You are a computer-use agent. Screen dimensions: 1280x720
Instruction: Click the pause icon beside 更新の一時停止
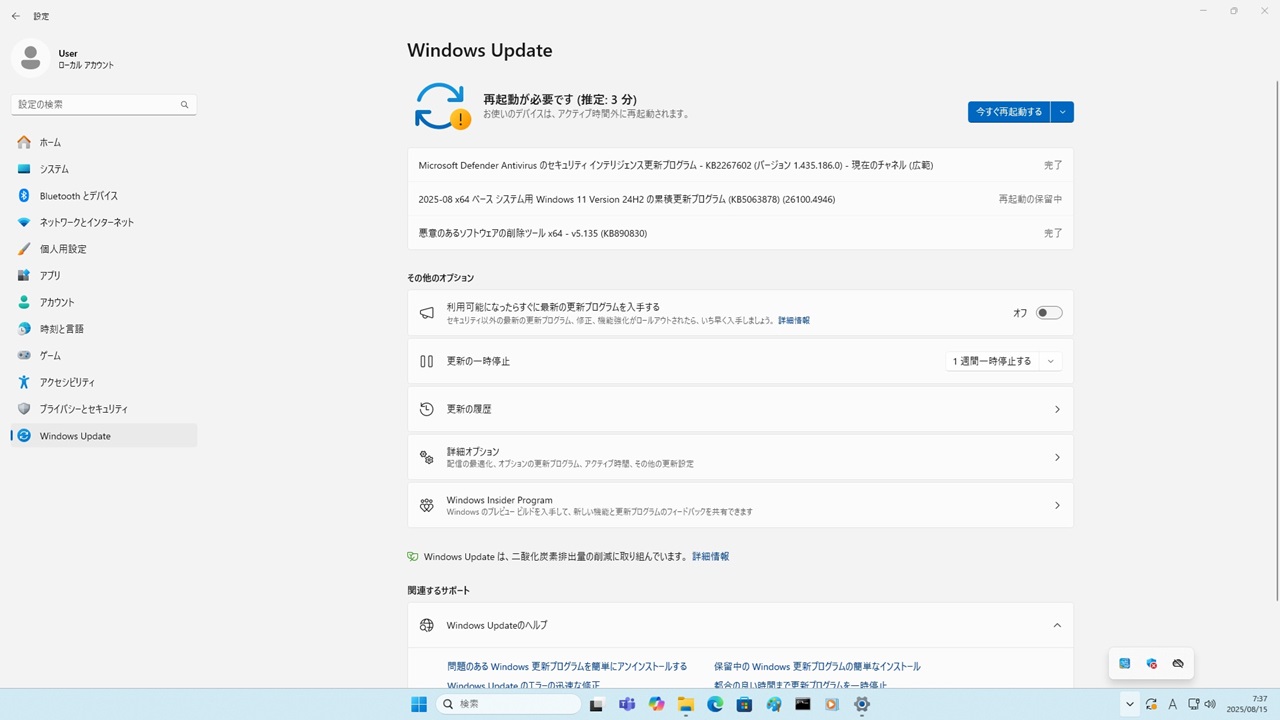click(427, 361)
